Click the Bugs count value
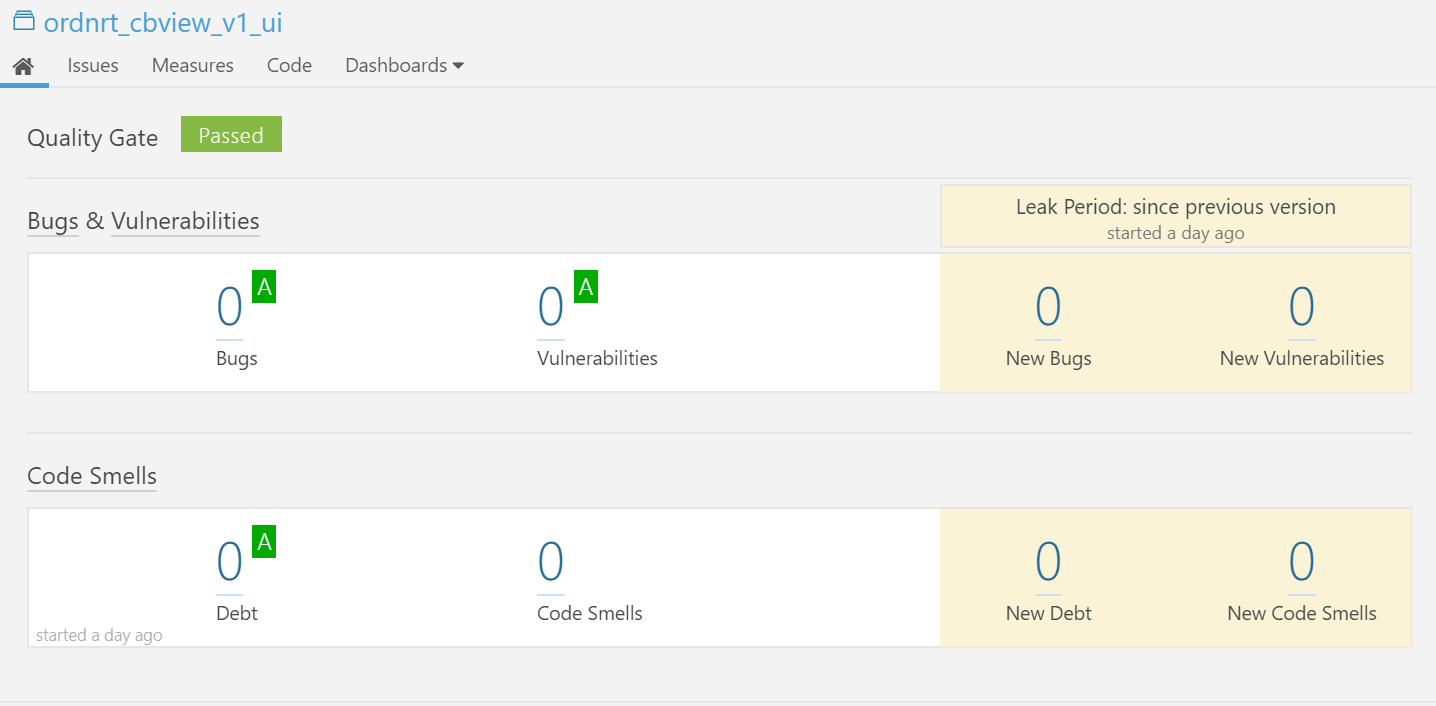 [230, 308]
